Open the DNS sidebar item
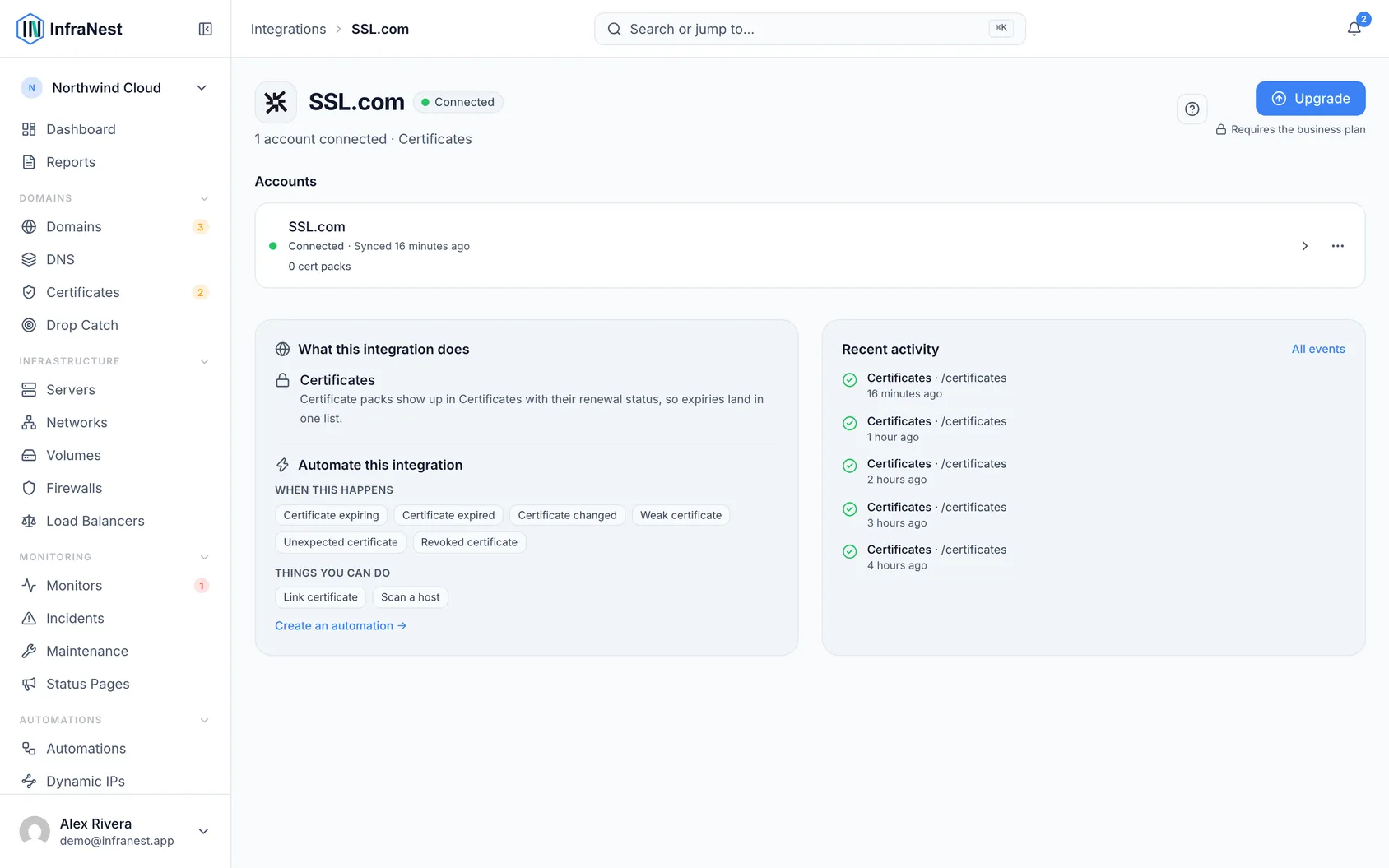 [x=115, y=259]
